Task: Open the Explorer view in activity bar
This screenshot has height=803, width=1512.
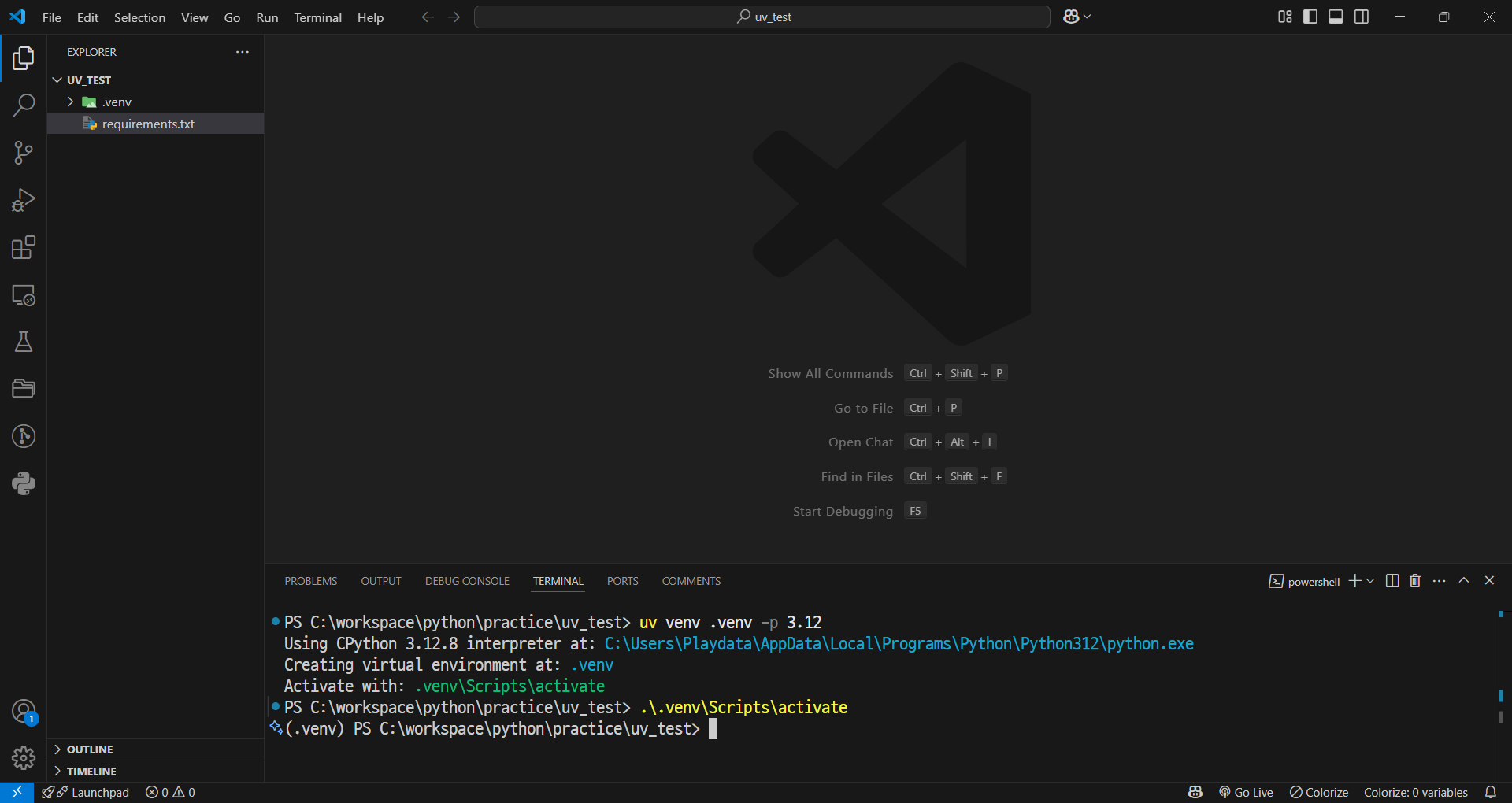Action: point(24,58)
